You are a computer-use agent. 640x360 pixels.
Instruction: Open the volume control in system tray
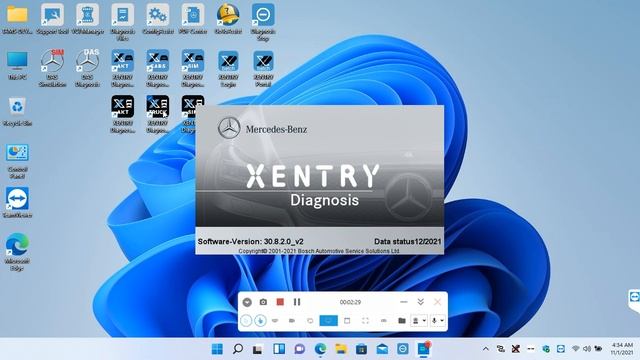click(587, 349)
